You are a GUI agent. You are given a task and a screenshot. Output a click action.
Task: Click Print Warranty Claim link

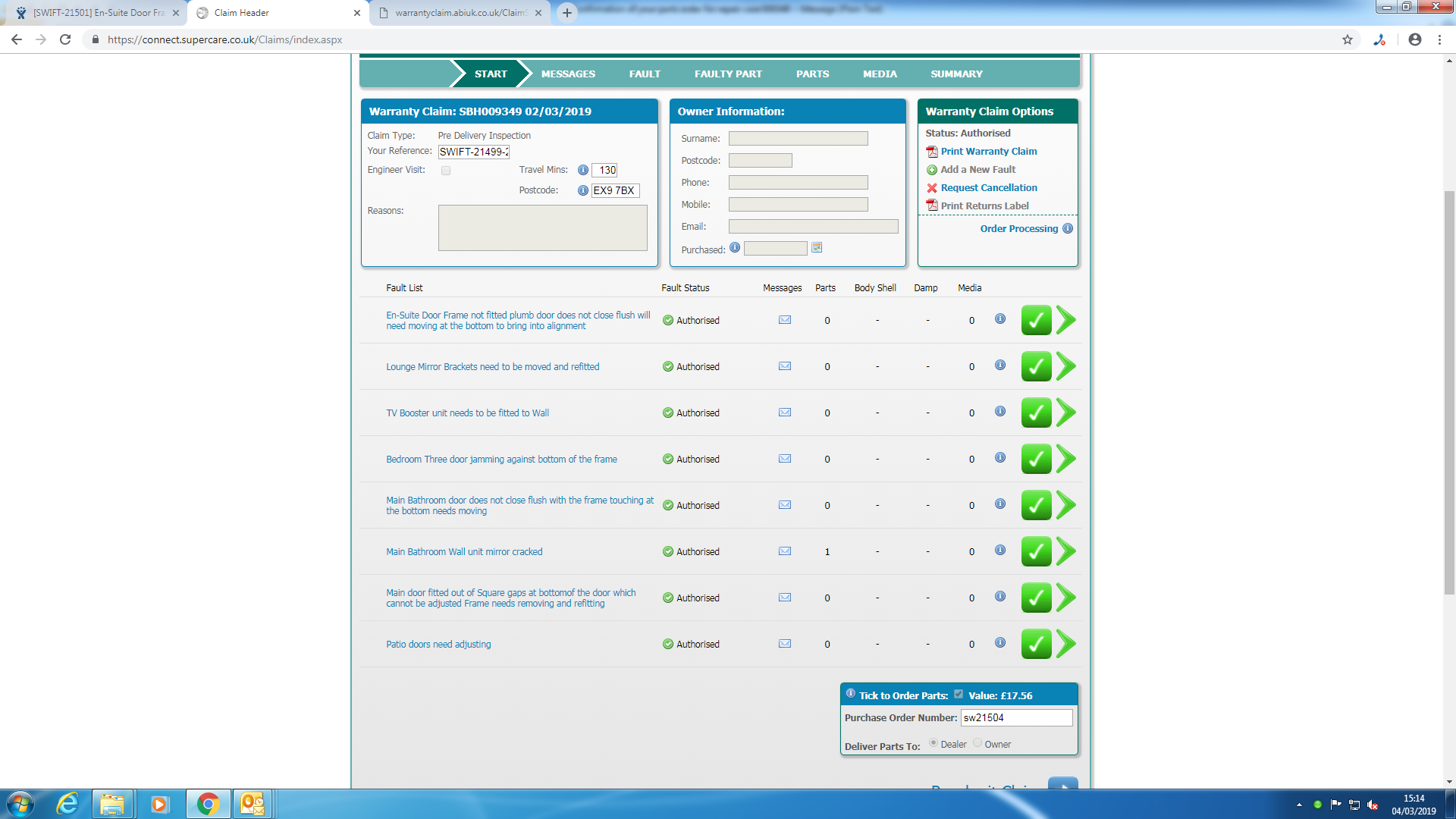click(x=988, y=152)
